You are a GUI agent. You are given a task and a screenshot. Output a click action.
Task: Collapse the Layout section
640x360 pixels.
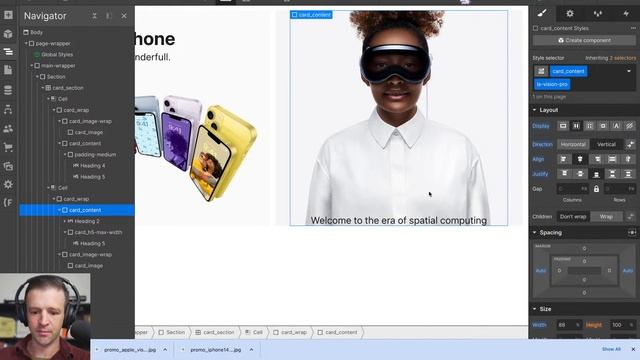tap(534, 110)
